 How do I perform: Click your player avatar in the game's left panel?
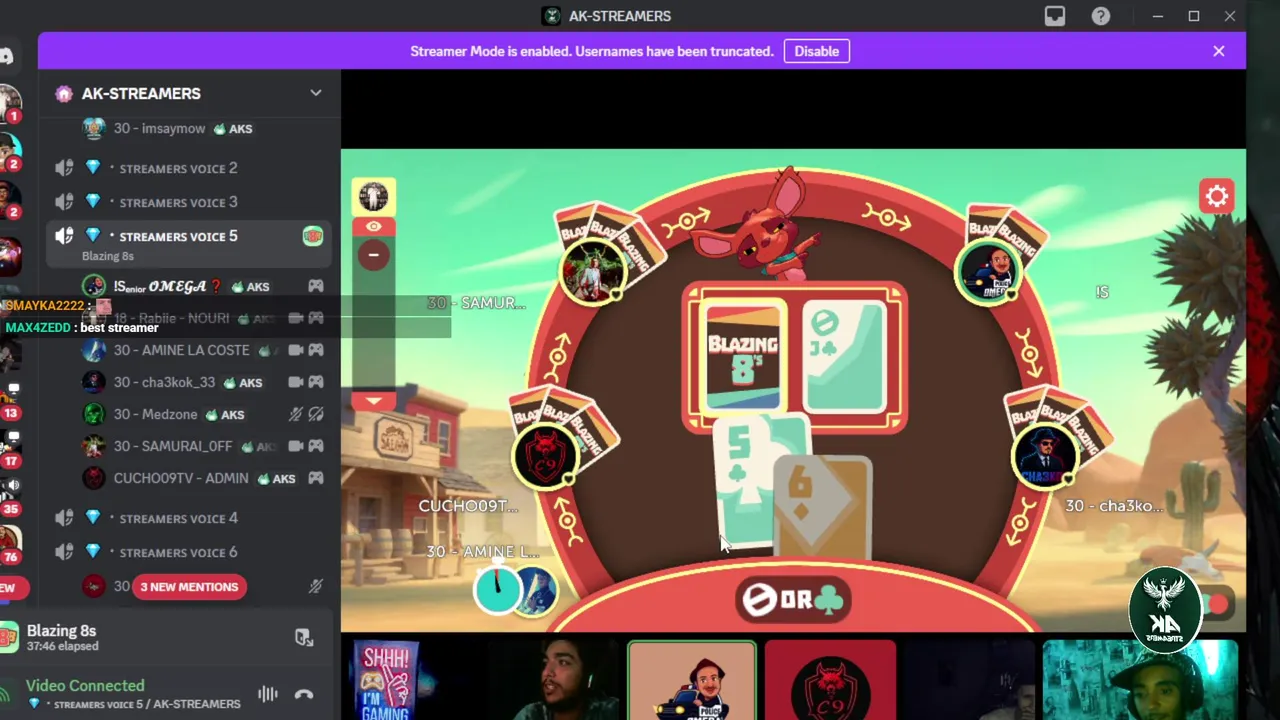[x=373, y=196]
